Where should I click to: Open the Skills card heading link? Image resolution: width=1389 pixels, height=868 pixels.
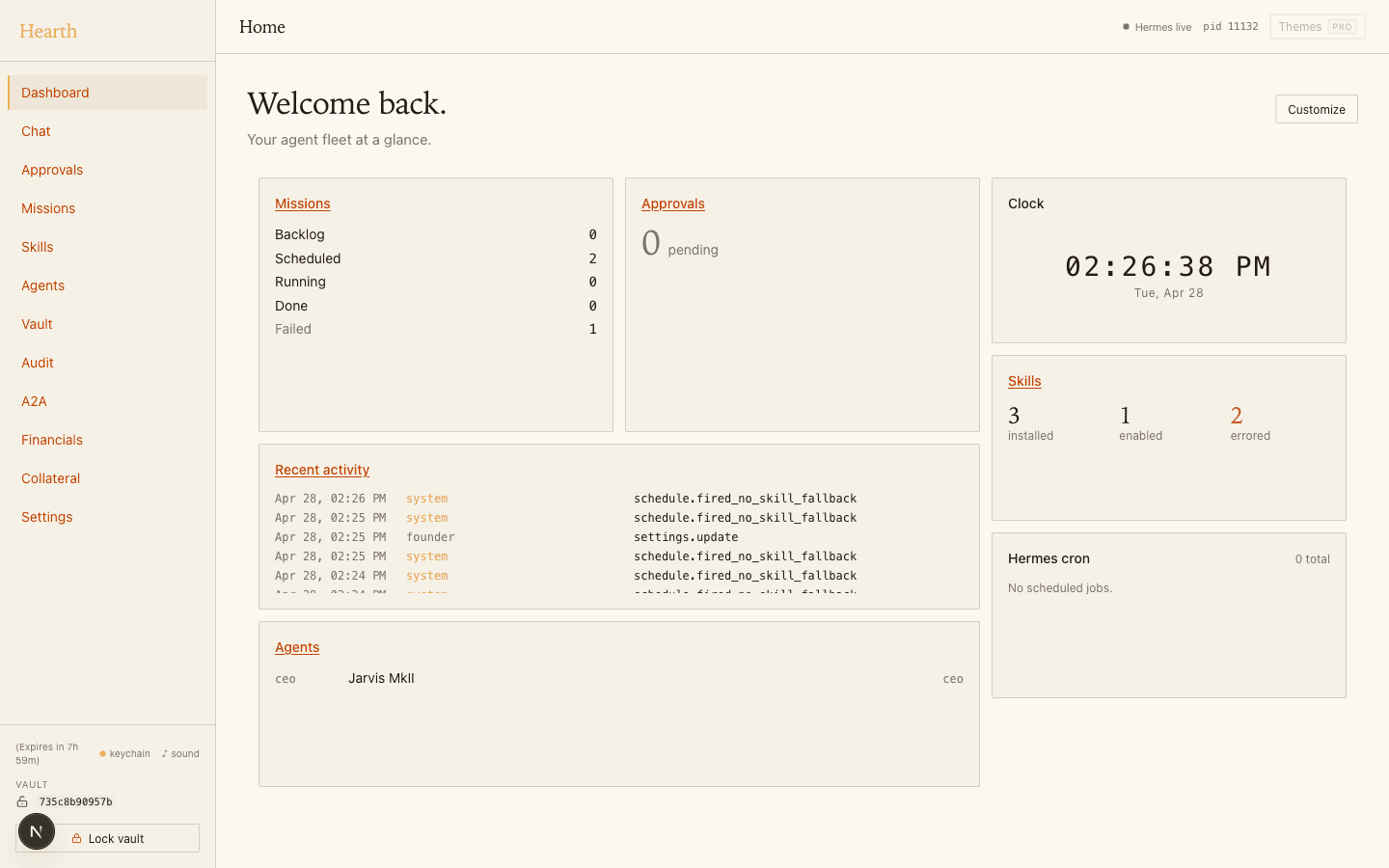tap(1024, 381)
